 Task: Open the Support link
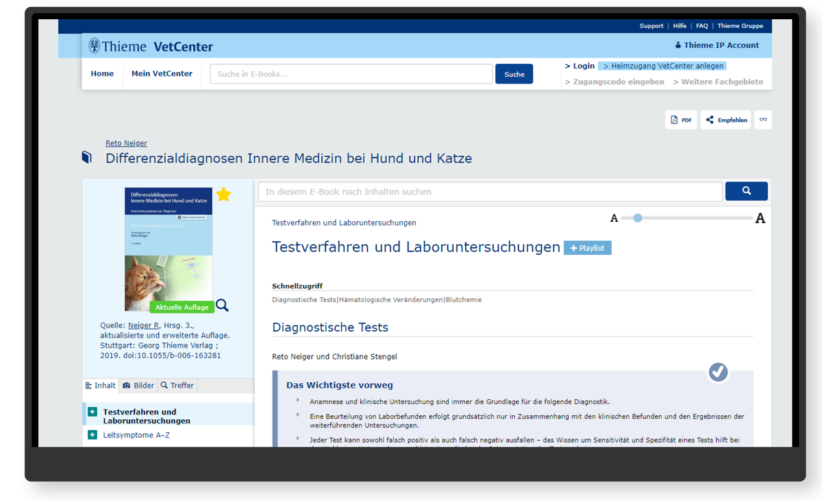pyautogui.click(x=651, y=26)
